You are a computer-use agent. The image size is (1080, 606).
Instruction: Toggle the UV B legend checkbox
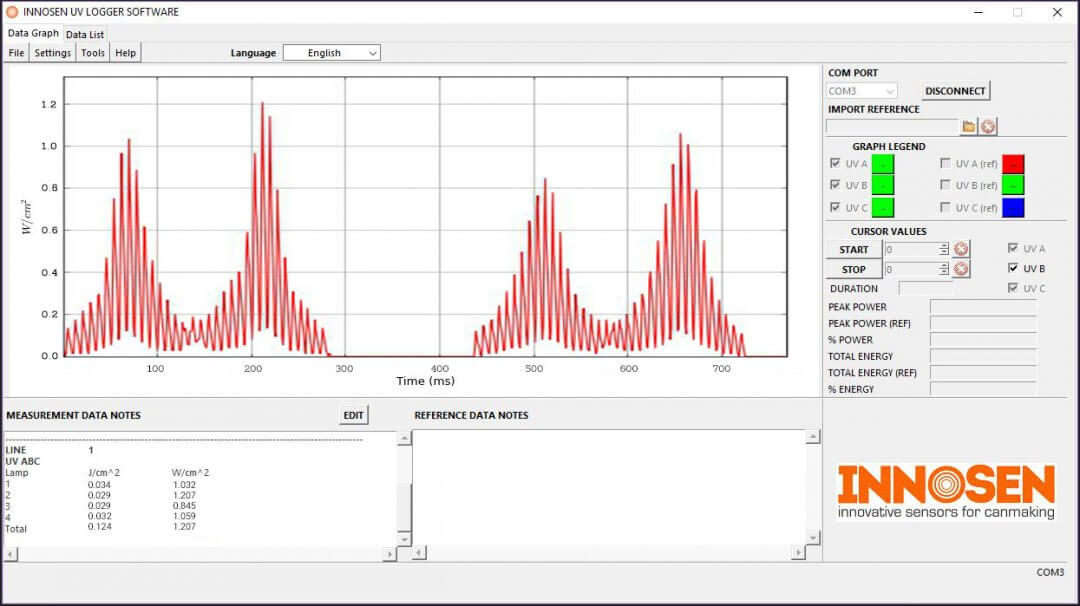(x=835, y=185)
